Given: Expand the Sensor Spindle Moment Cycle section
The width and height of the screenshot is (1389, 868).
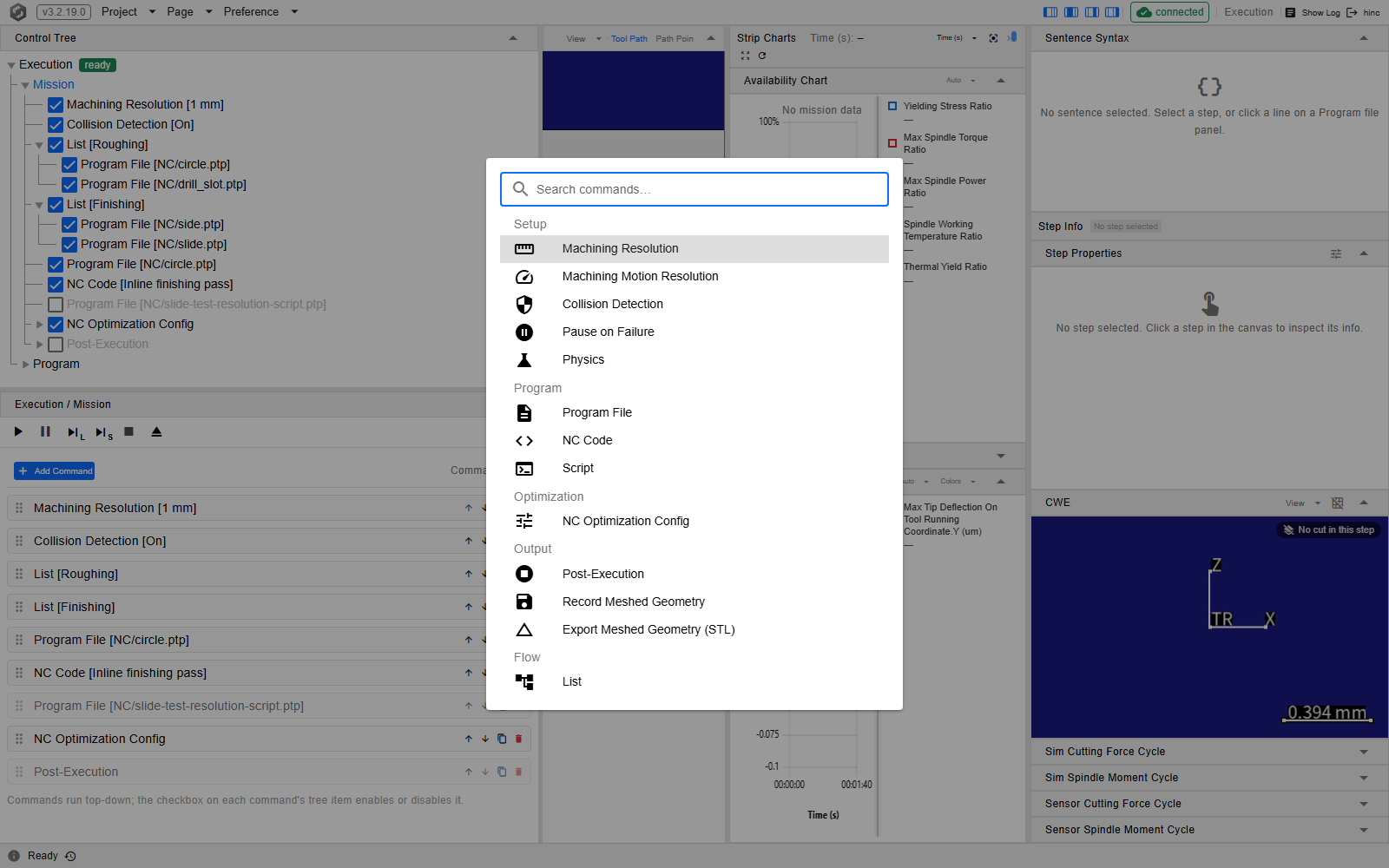Looking at the screenshot, I should coord(1364,830).
